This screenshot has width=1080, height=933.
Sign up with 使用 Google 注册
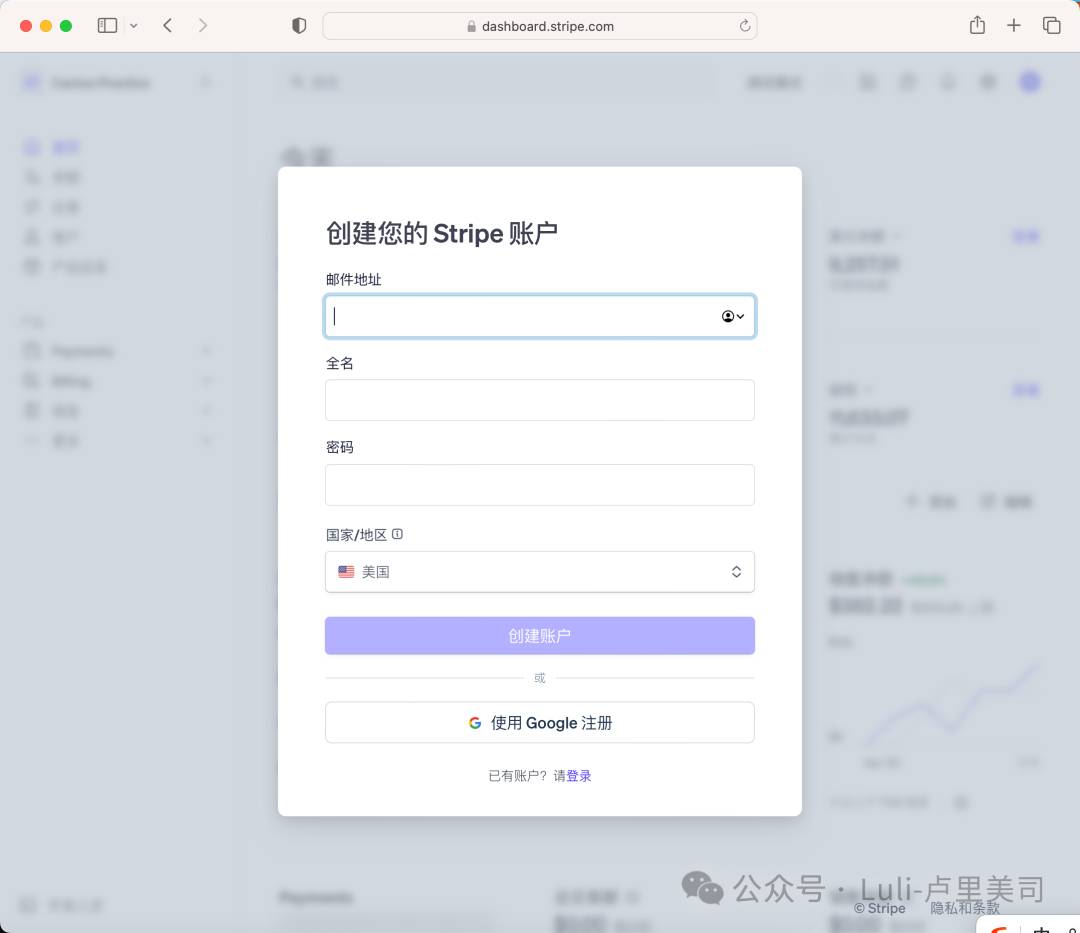[539, 722]
